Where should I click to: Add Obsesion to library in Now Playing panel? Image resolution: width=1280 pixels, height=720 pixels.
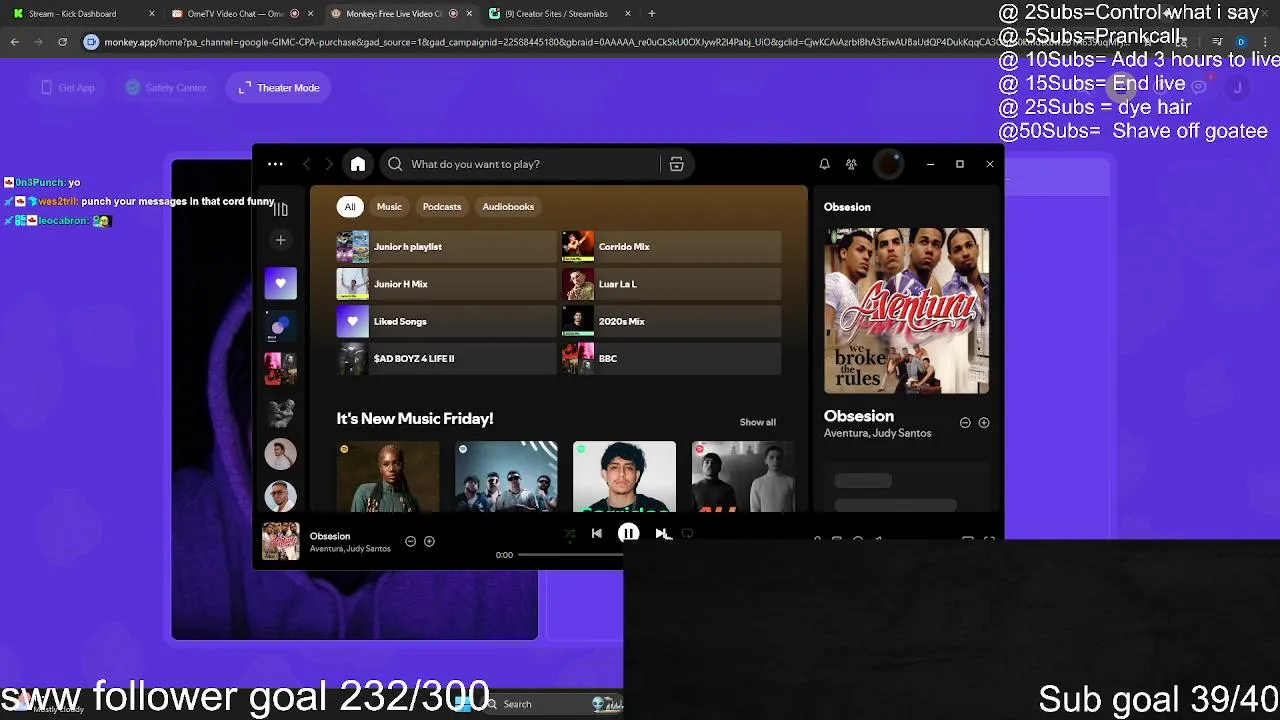coord(984,423)
